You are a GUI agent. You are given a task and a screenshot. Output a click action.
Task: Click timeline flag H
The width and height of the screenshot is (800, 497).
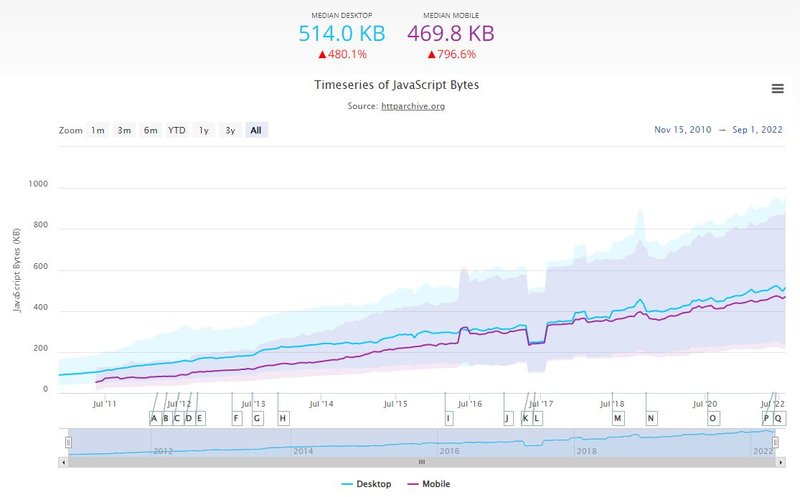click(283, 418)
